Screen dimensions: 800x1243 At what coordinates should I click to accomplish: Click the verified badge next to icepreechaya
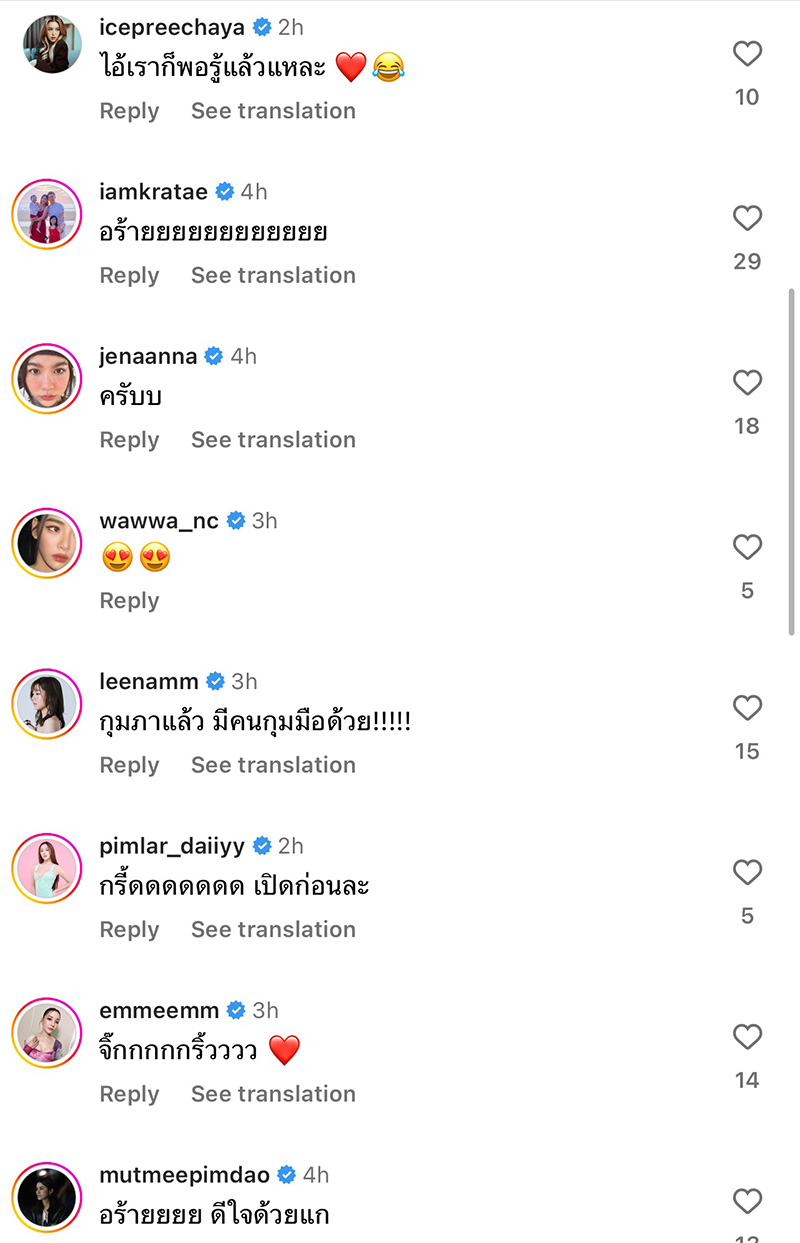point(261,27)
